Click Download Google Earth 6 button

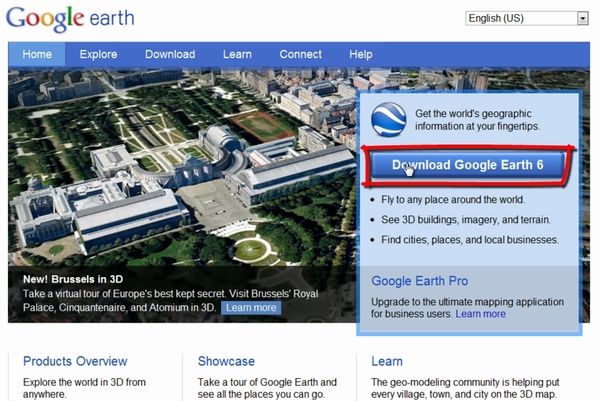tap(467, 165)
